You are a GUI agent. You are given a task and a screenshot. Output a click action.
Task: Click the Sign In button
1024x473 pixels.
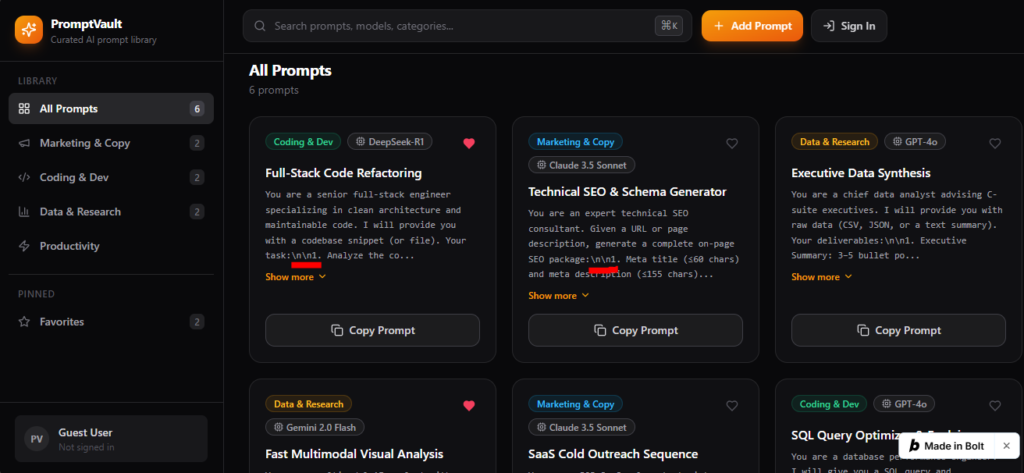point(849,26)
